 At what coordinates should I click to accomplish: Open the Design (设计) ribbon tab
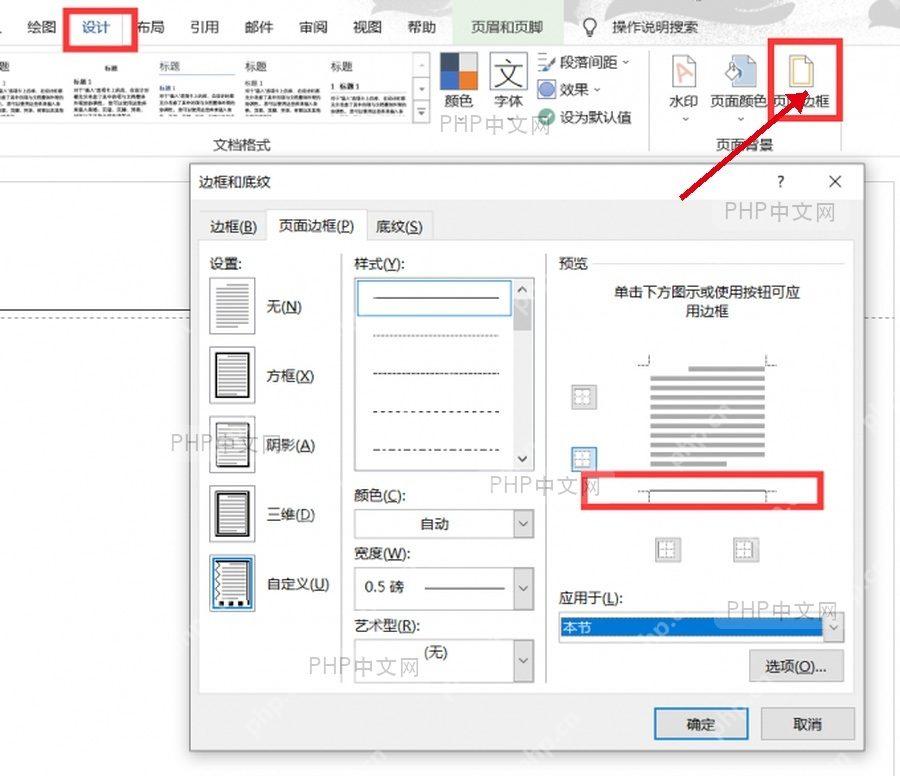tap(95, 27)
